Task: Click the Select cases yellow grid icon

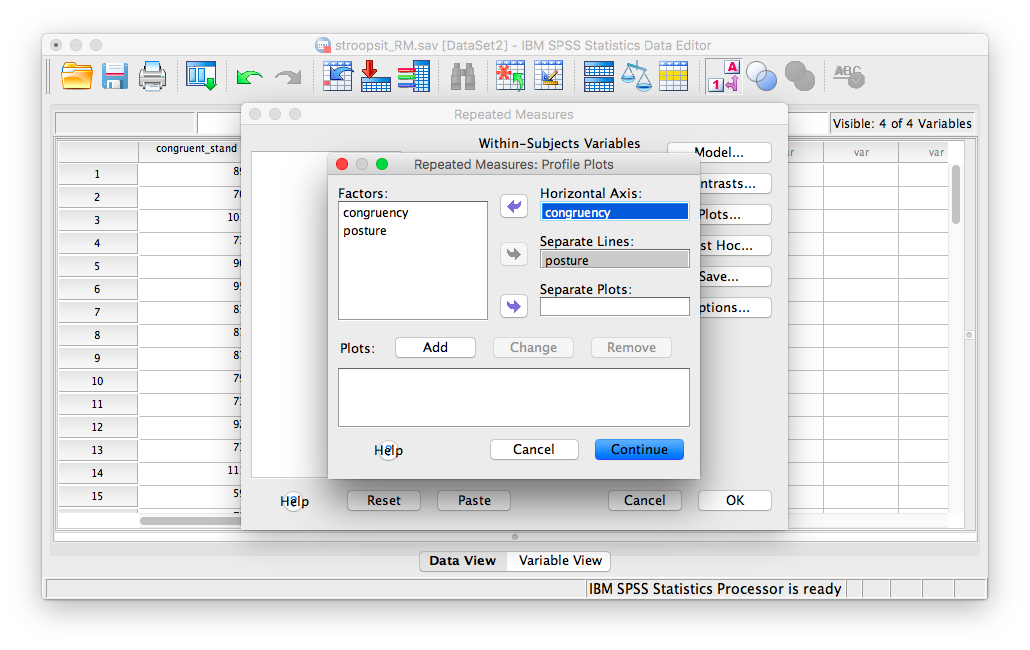Action: [673, 76]
